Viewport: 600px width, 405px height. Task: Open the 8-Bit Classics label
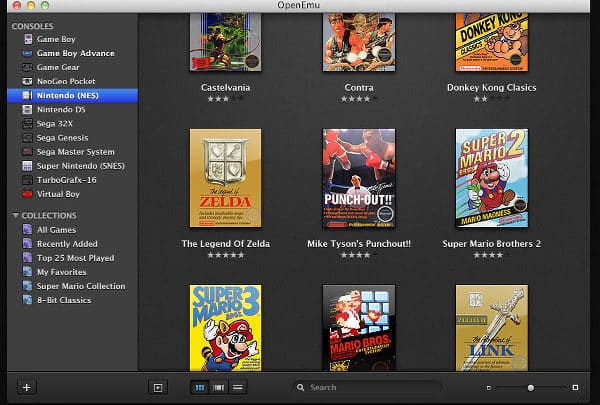tap(64, 300)
